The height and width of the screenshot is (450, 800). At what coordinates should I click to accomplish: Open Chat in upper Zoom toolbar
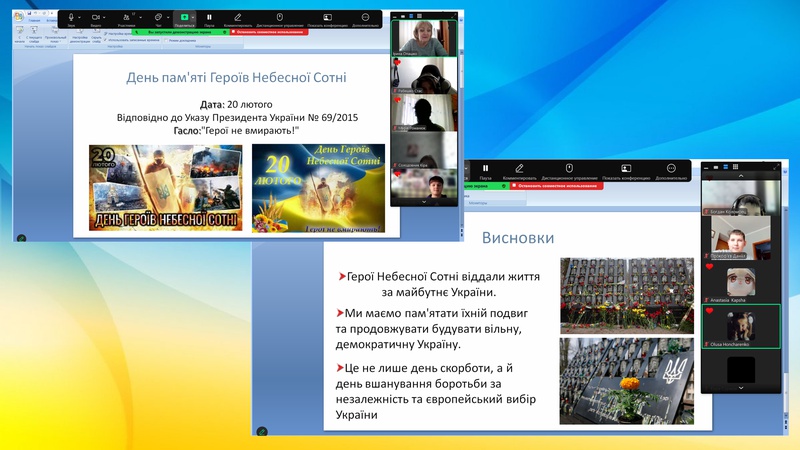point(158,19)
